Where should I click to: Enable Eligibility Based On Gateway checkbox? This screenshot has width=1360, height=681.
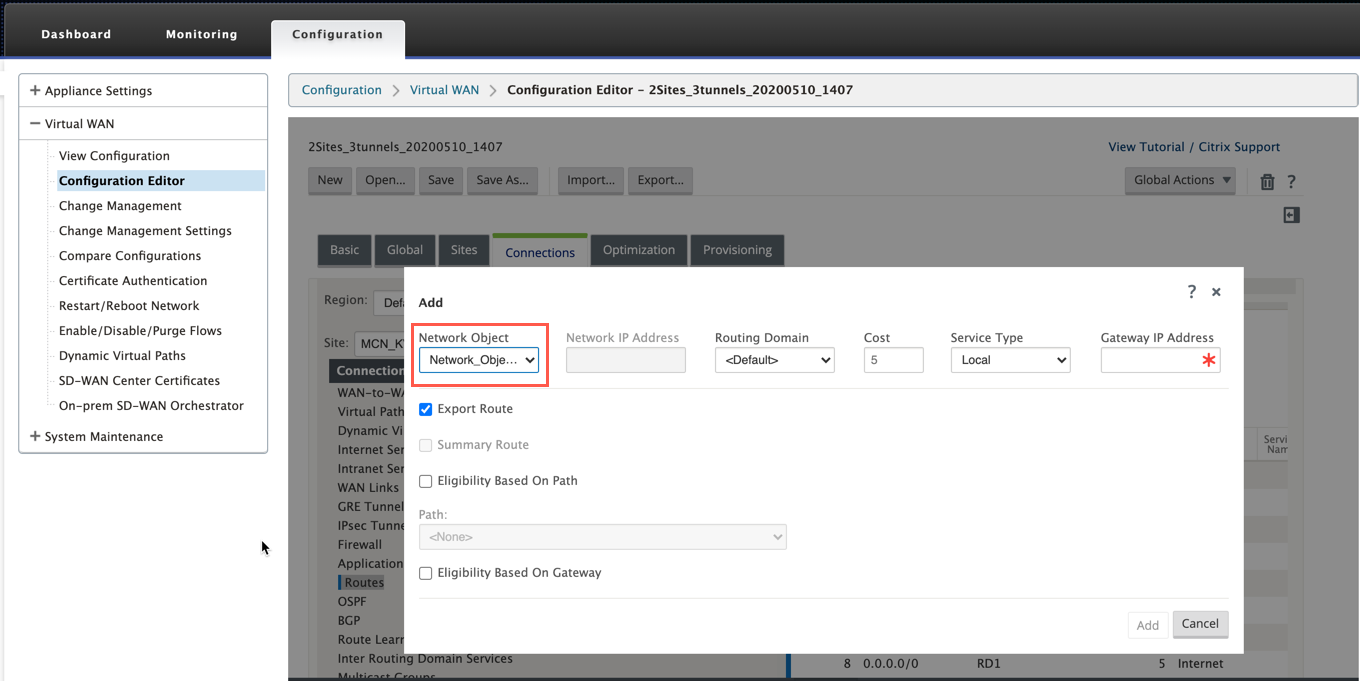click(425, 573)
